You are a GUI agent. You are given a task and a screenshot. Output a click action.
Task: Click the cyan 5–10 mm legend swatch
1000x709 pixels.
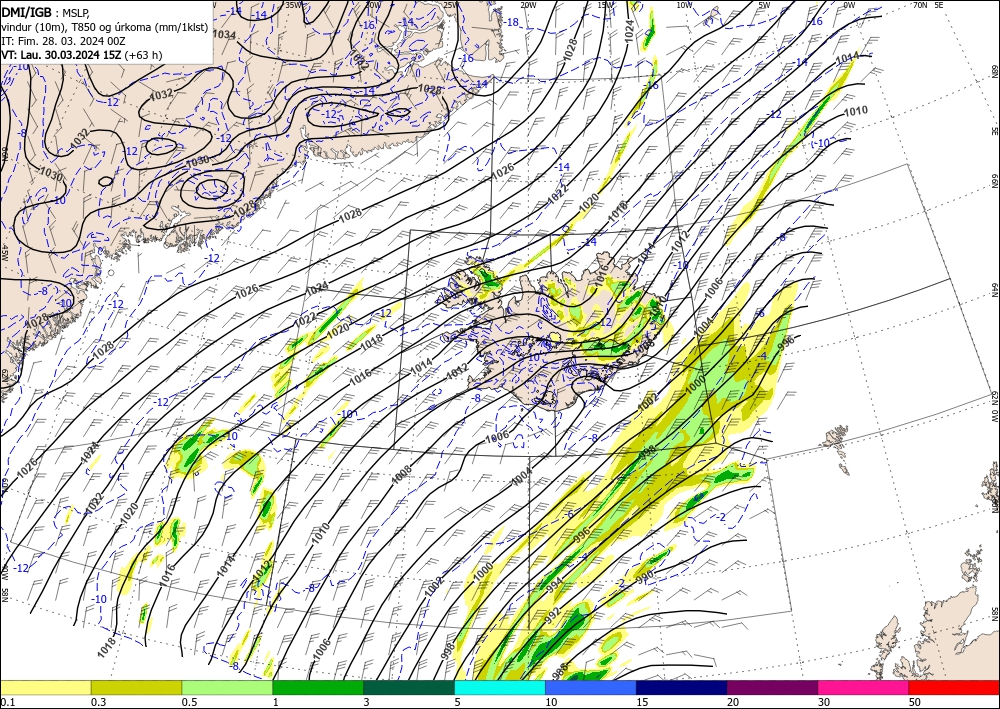coord(499,687)
